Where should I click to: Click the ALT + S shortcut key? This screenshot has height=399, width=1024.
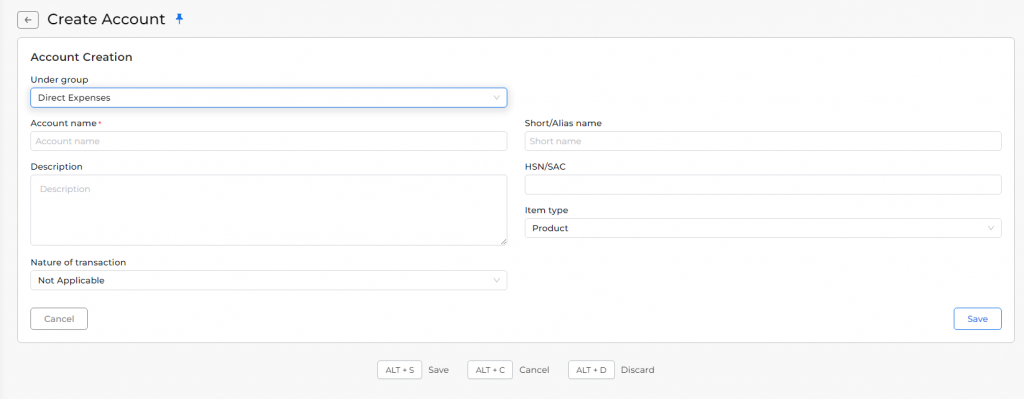point(400,370)
